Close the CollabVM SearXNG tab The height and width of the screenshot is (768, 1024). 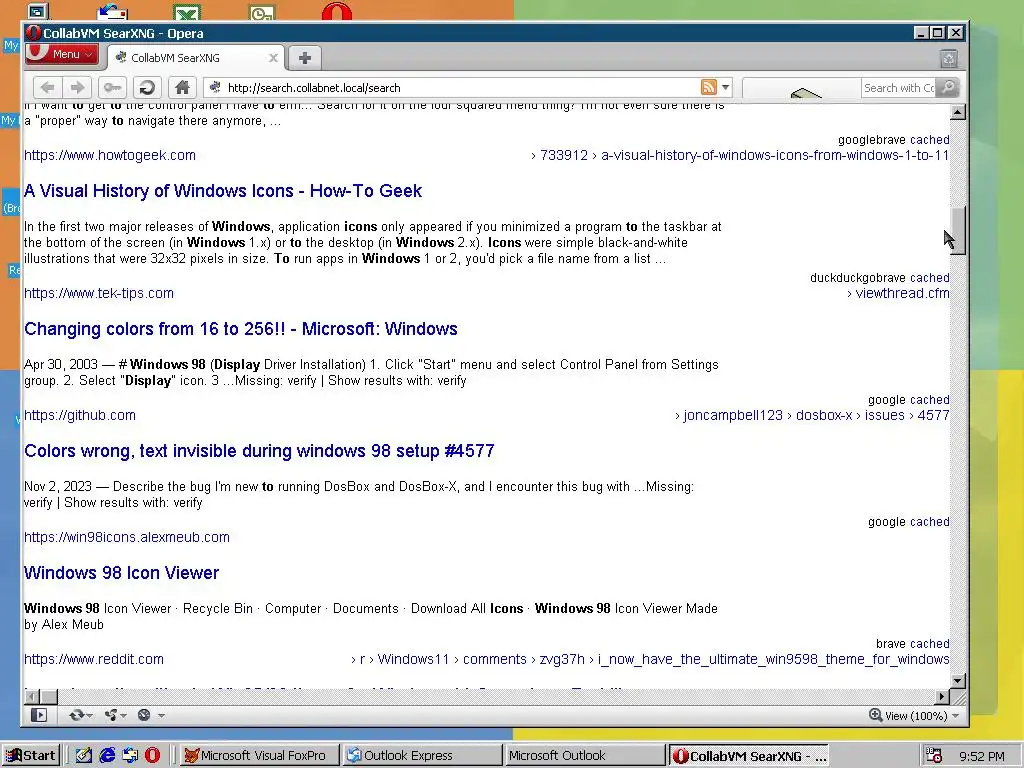274,58
